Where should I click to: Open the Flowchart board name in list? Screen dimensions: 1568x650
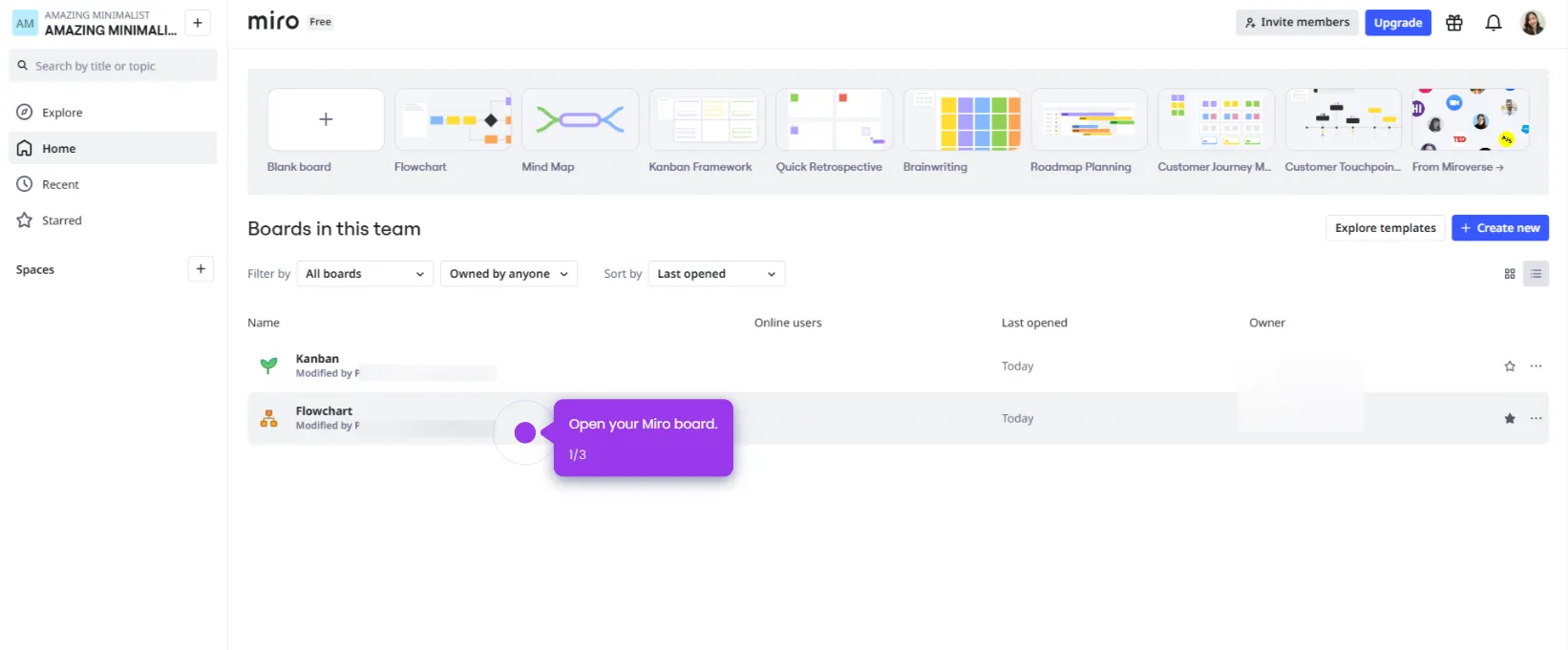pyautogui.click(x=324, y=411)
